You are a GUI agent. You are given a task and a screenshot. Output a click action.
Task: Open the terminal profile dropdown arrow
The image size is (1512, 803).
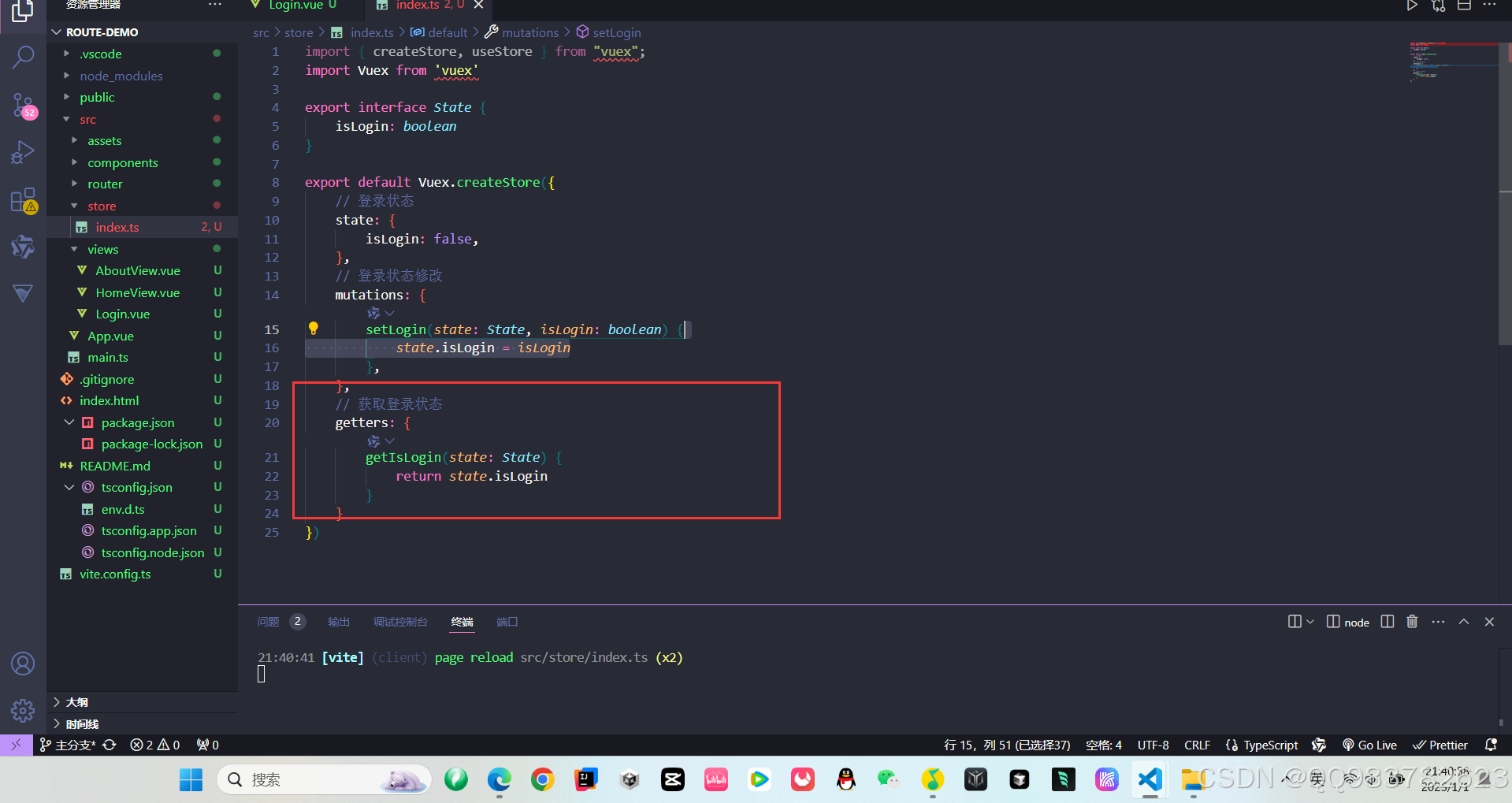[1310, 622]
